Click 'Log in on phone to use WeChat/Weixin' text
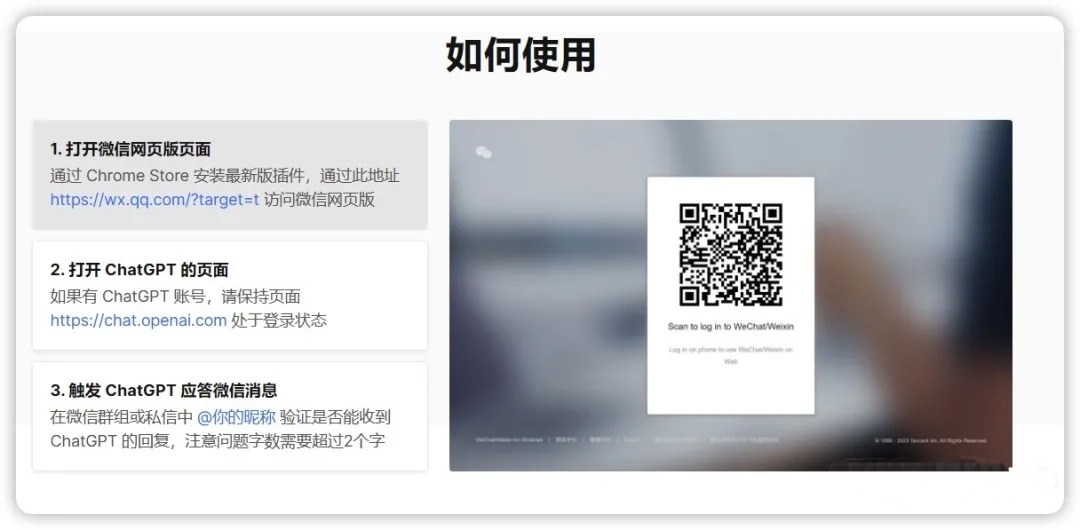Viewport: 1080px width, 530px height. (x=731, y=355)
